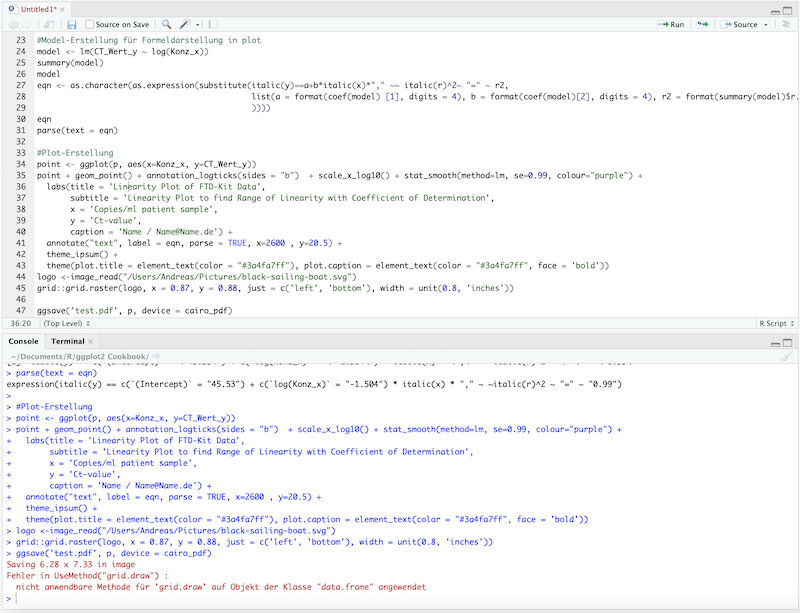The width and height of the screenshot is (800, 613).
Task: Open the R Script file type dropdown
Action: (774, 323)
